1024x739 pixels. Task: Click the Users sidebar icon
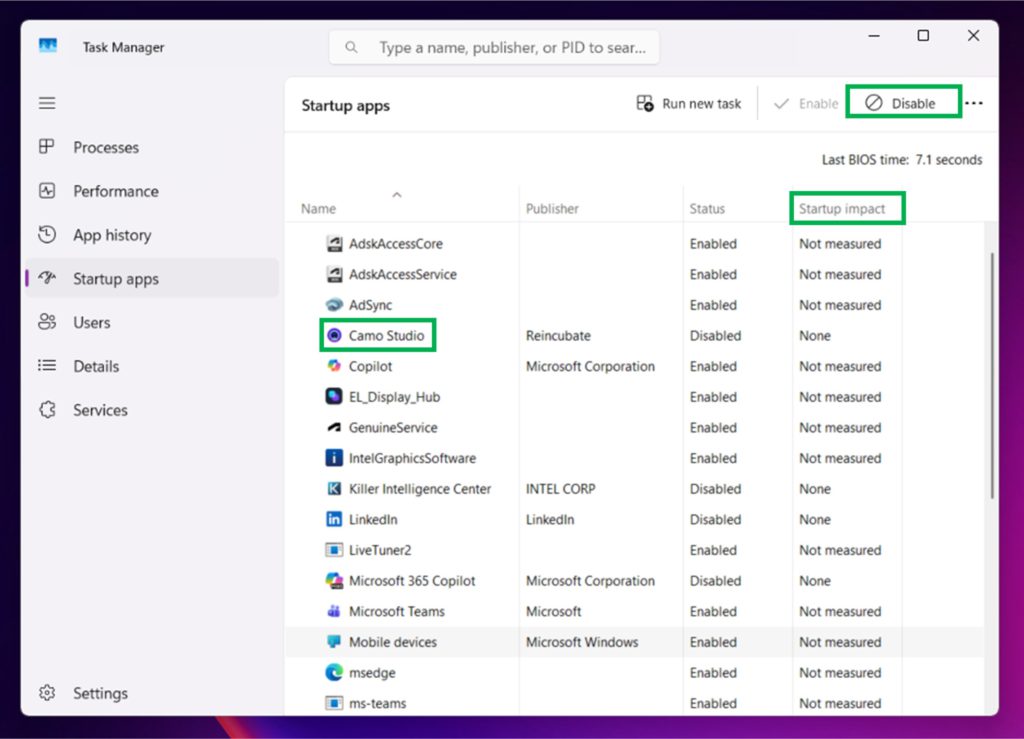click(47, 322)
